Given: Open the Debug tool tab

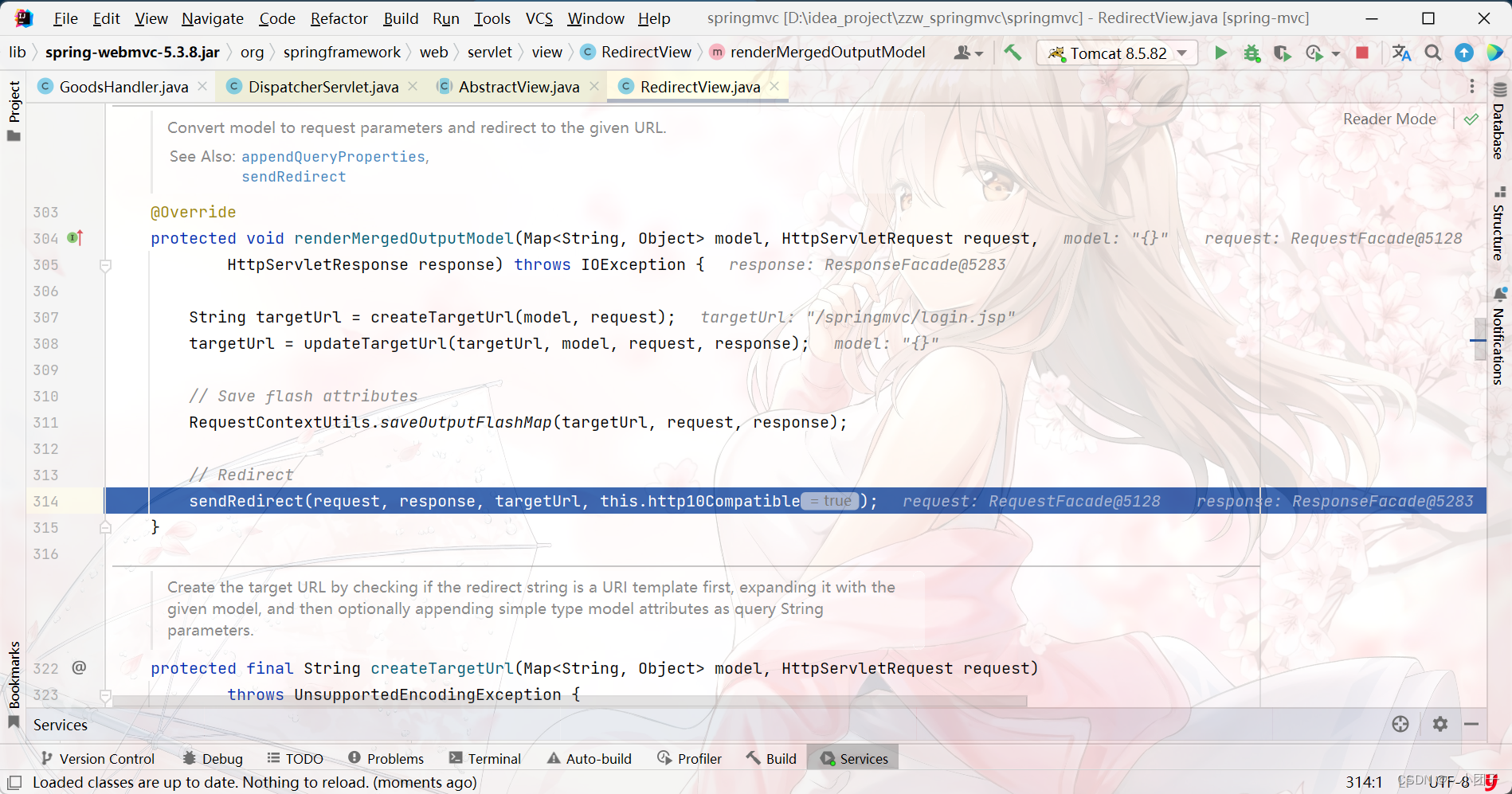Looking at the screenshot, I should (x=213, y=758).
